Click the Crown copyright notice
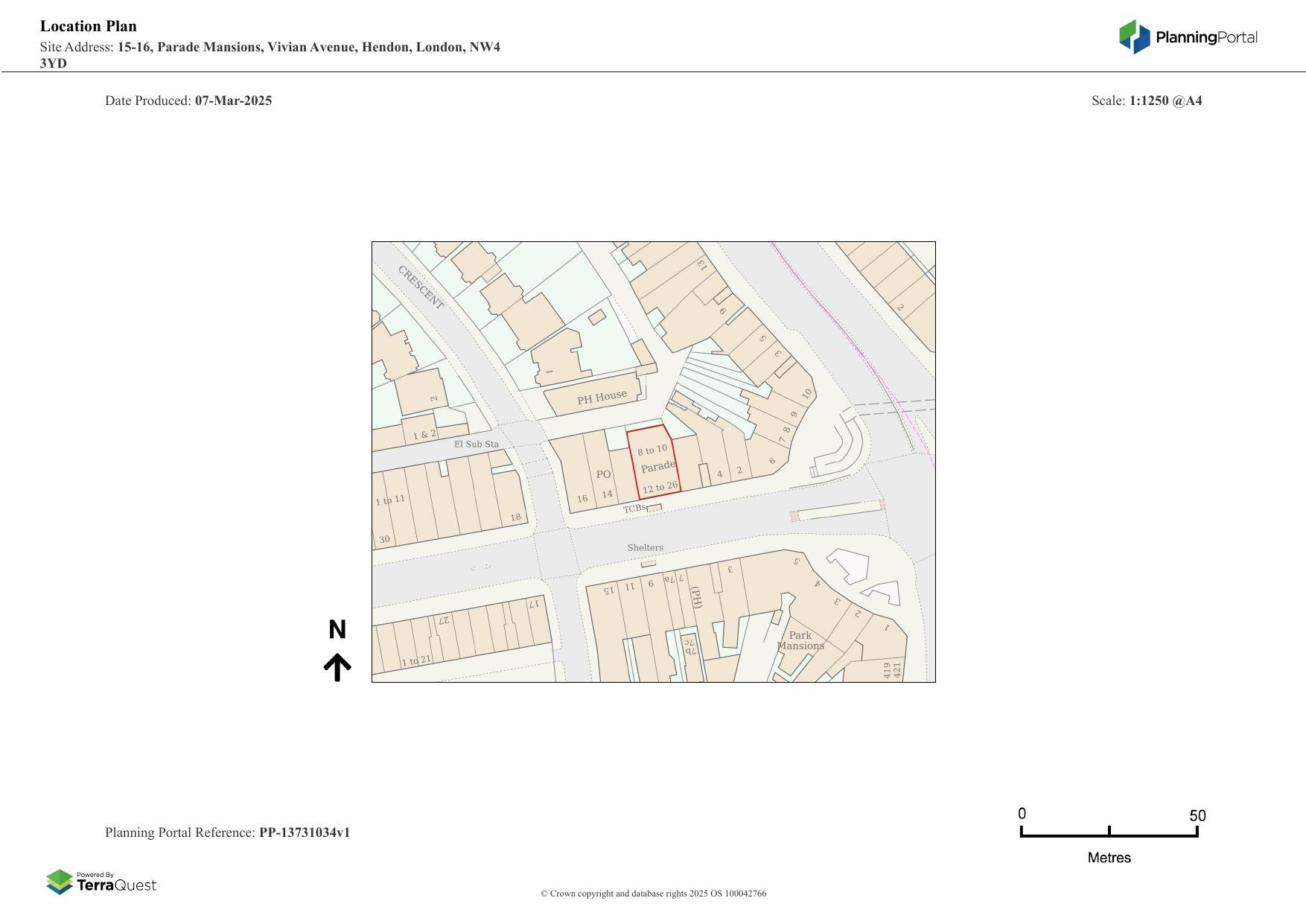This screenshot has height=924, width=1306. click(x=653, y=893)
